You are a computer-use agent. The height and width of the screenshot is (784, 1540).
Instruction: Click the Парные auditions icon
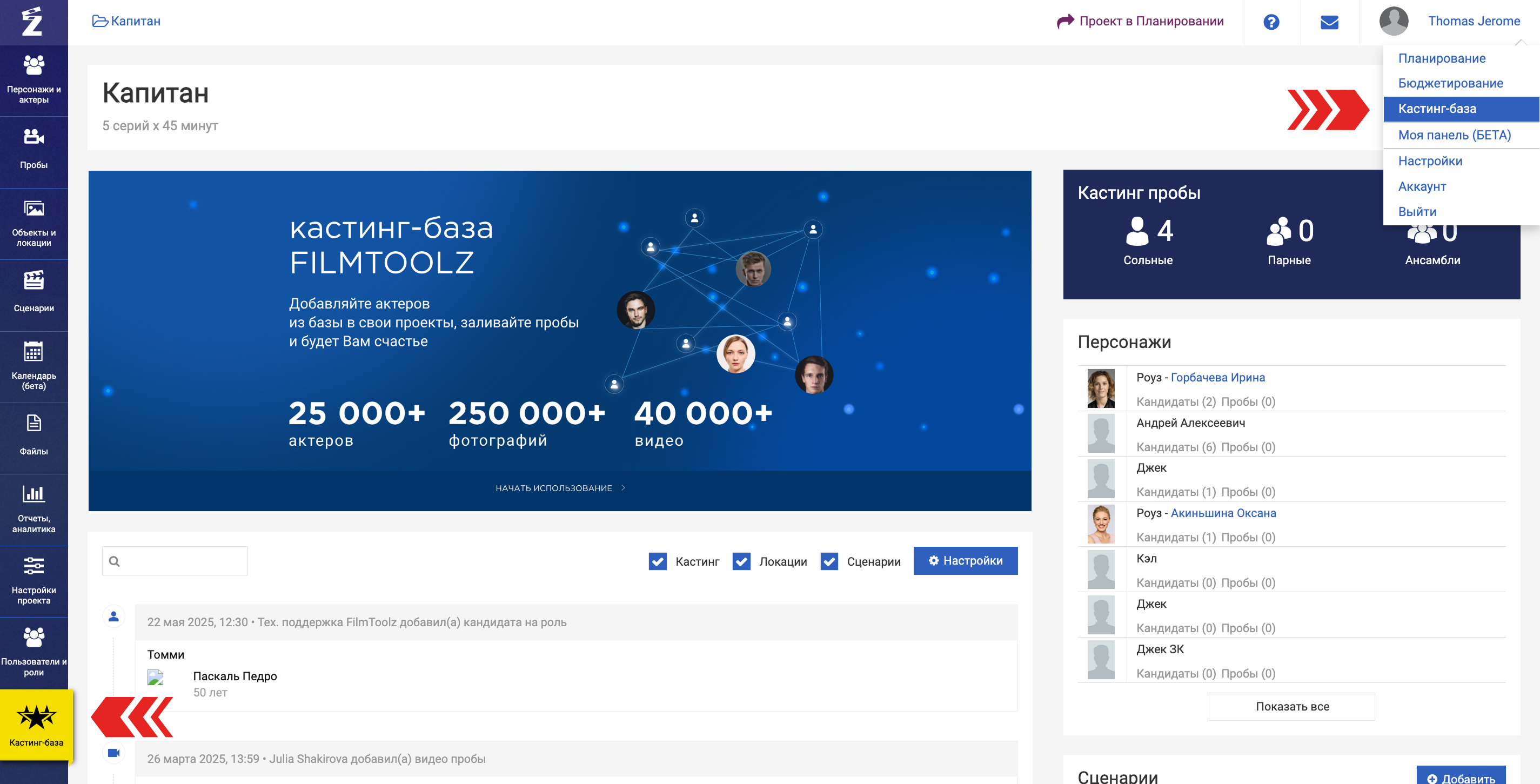pyautogui.click(x=1279, y=231)
